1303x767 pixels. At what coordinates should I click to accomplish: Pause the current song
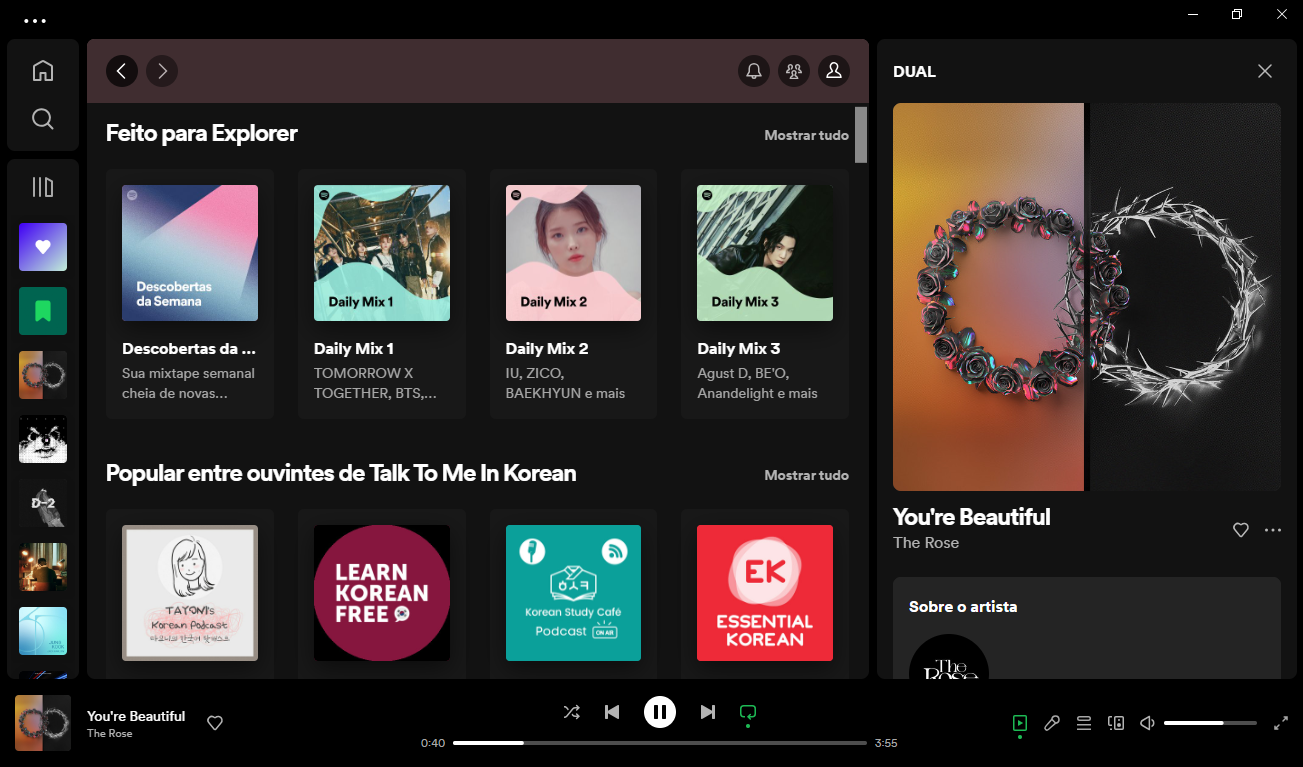pos(659,712)
